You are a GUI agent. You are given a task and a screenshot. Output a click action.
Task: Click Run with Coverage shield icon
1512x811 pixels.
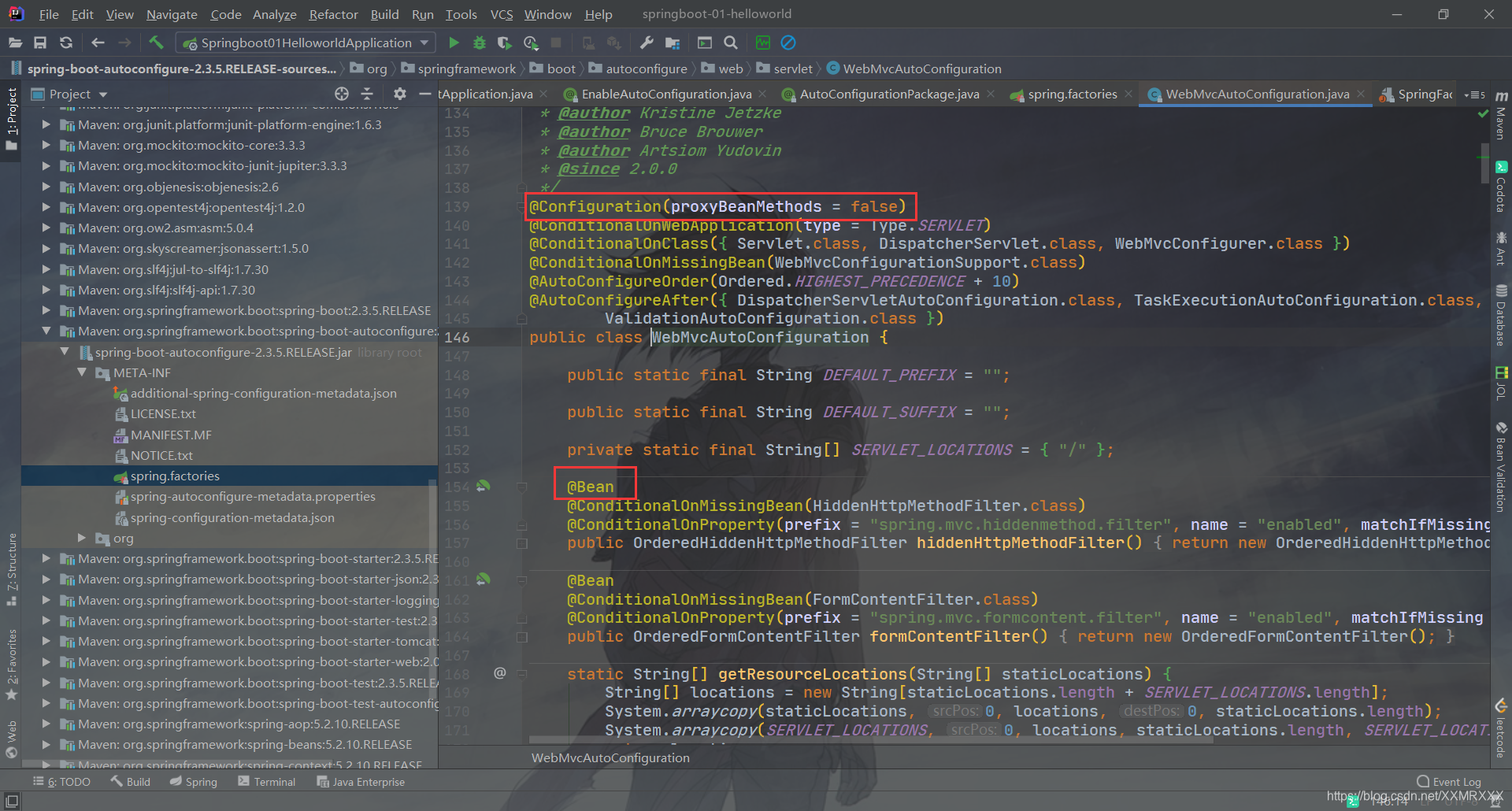tap(505, 43)
